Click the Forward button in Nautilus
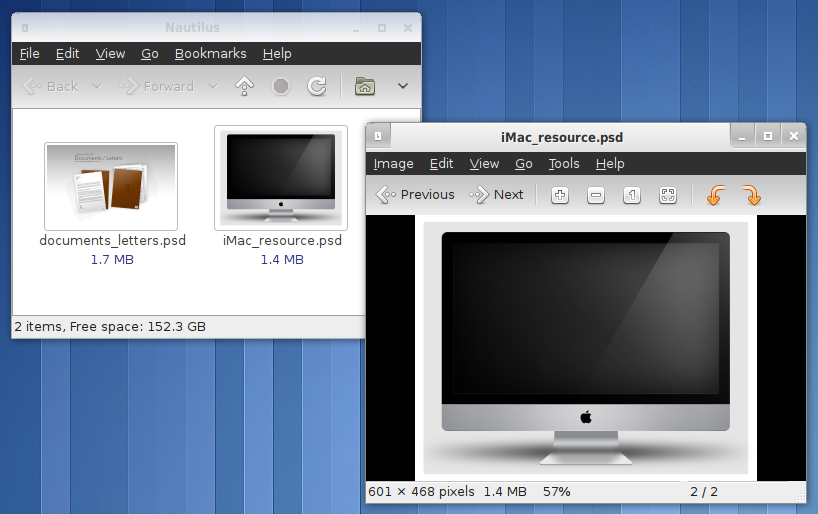The width and height of the screenshot is (818, 514). coord(156,86)
